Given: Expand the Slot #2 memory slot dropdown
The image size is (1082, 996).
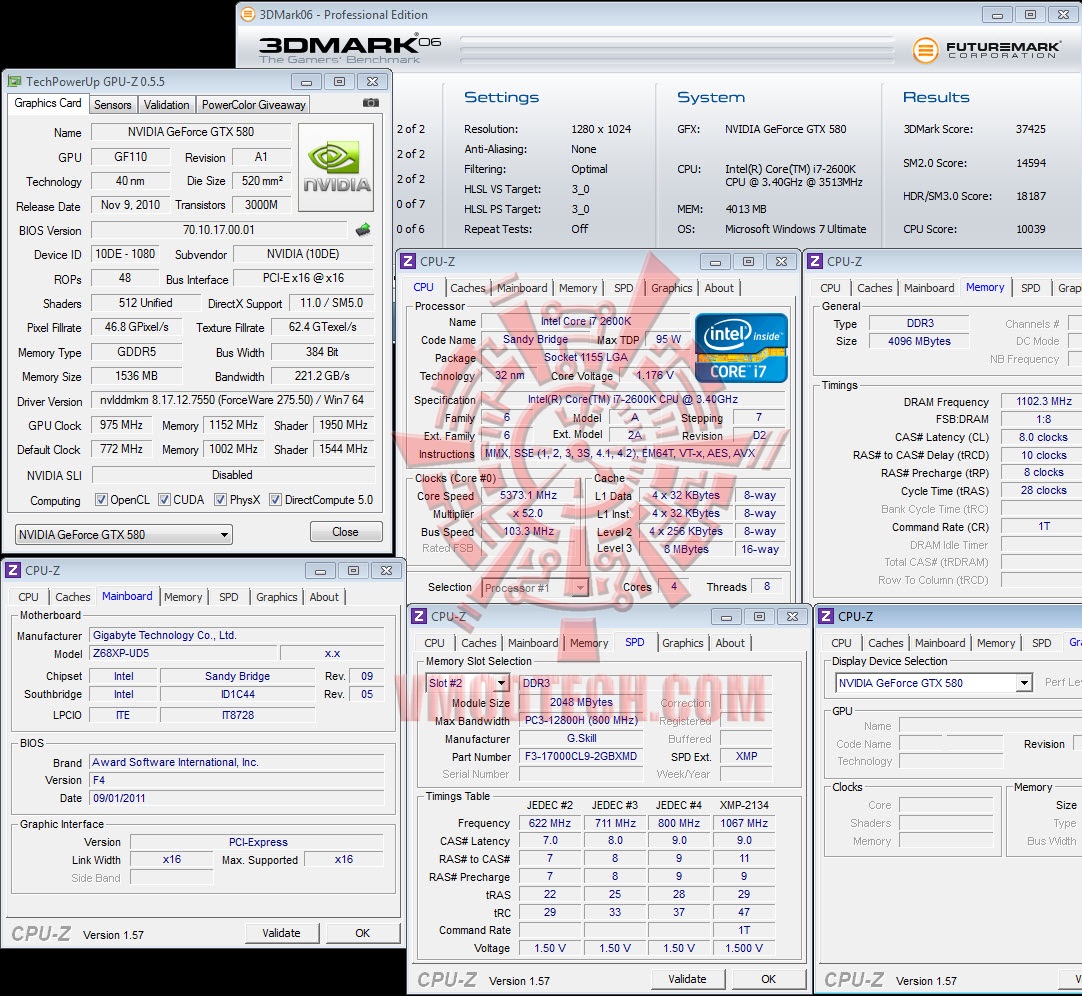Looking at the screenshot, I should point(501,684).
